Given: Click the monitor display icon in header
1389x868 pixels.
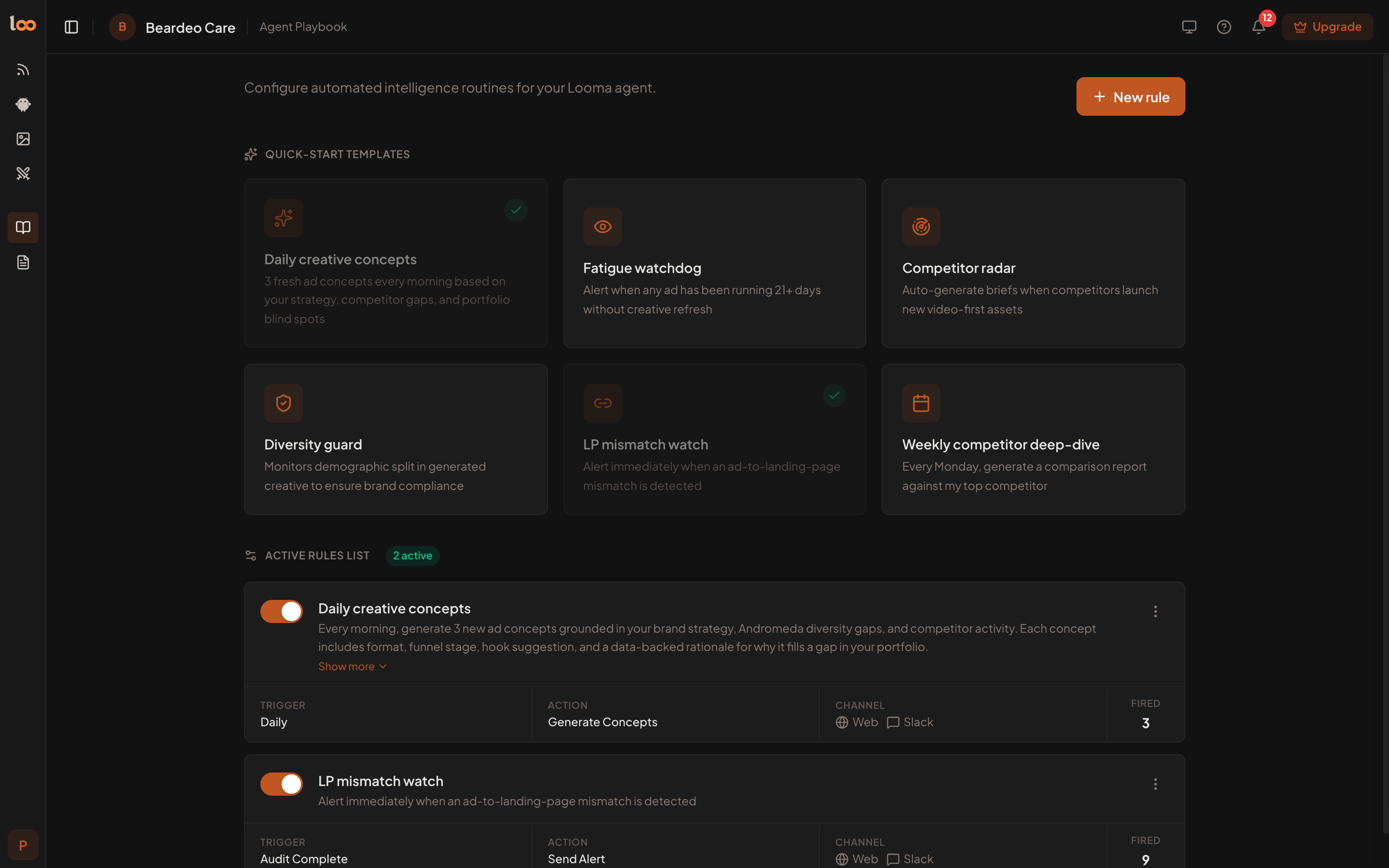Looking at the screenshot, I should (1189, 27).
